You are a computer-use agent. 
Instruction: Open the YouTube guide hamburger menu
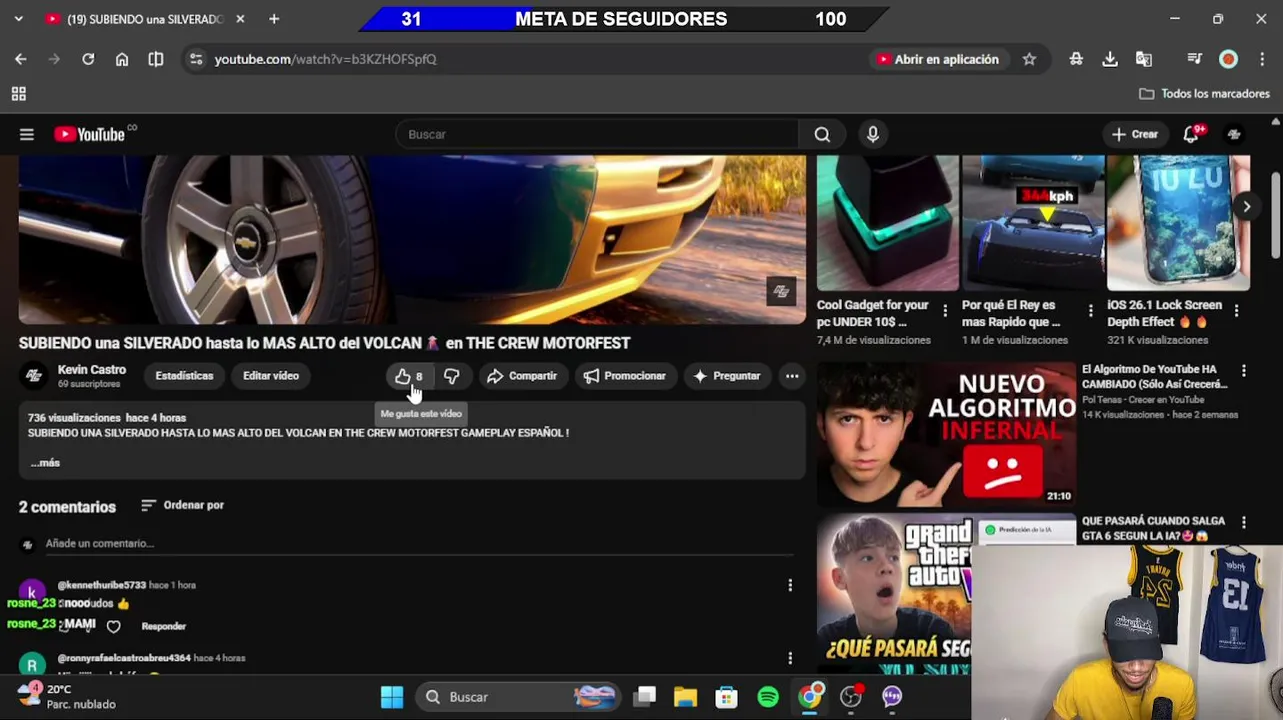tap(27, 134)
